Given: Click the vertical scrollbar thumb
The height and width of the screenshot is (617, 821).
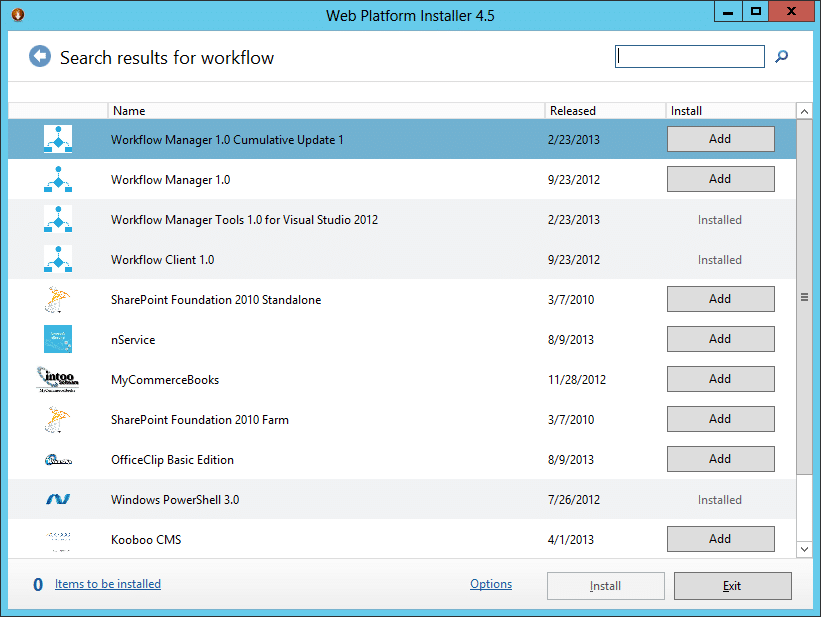Looking at the screenshot, I should (804, 297).
